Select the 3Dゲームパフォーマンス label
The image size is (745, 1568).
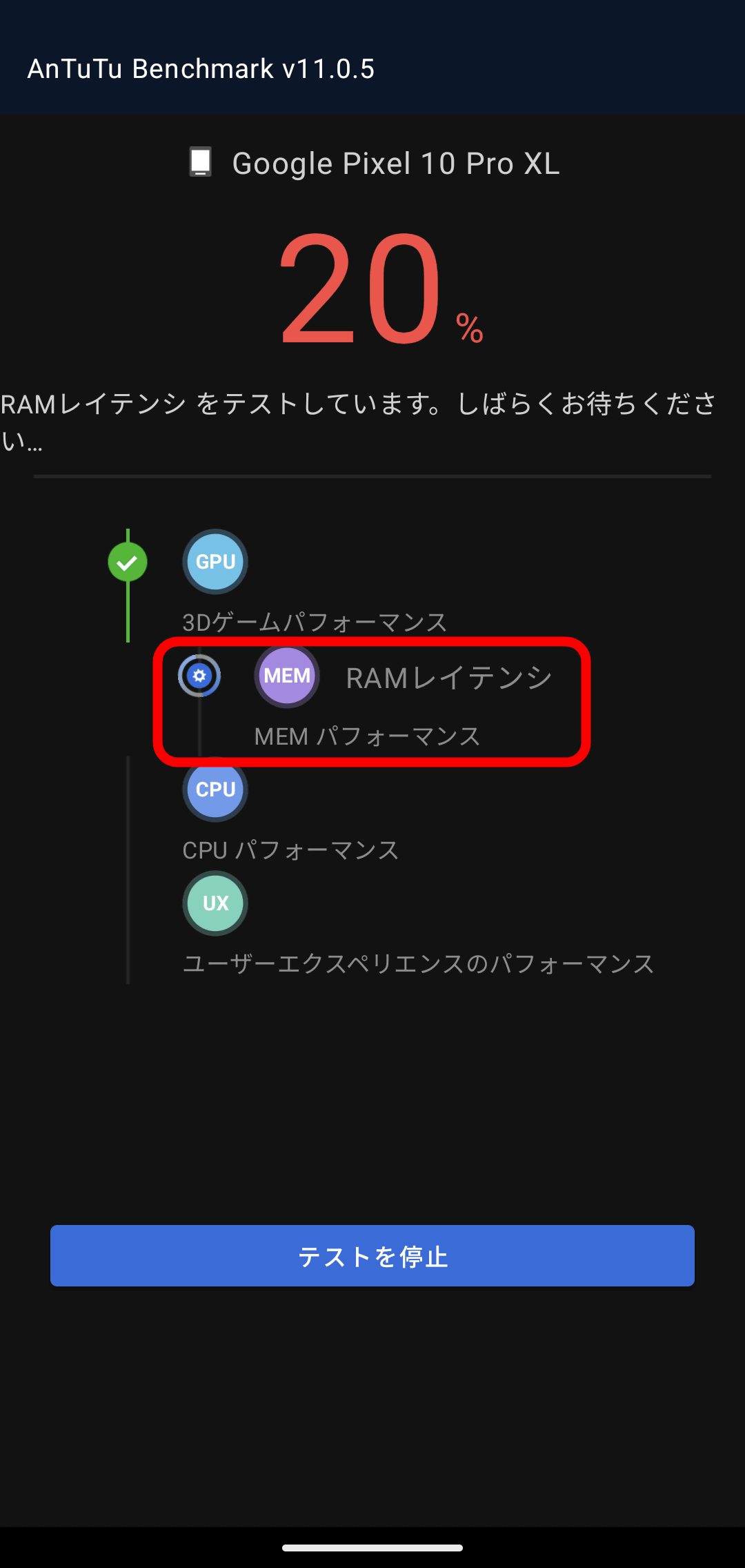click(x=315, y=623)
